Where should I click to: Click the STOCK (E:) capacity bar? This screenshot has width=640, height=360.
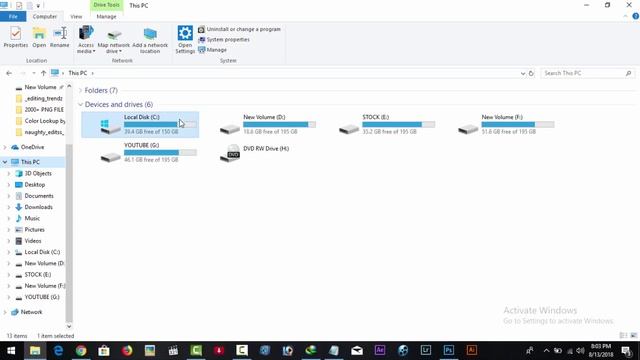(x=399, y=124)
